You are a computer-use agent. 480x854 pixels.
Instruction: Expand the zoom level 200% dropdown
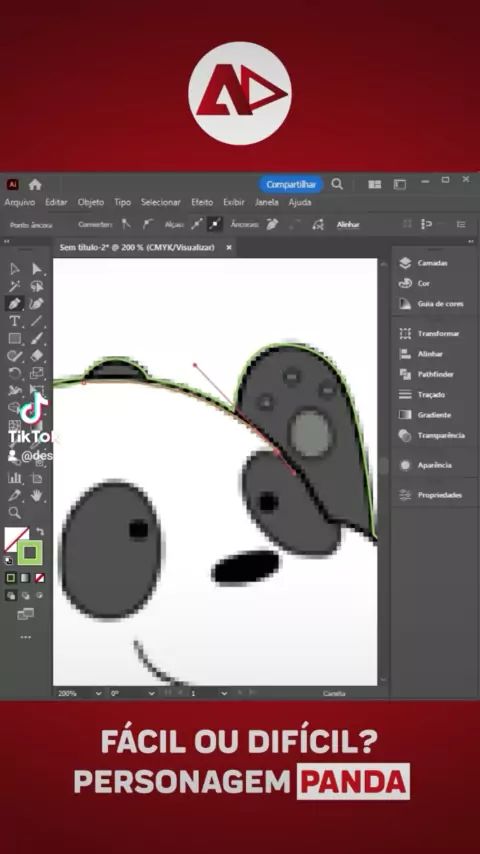(x=80, y=693)
